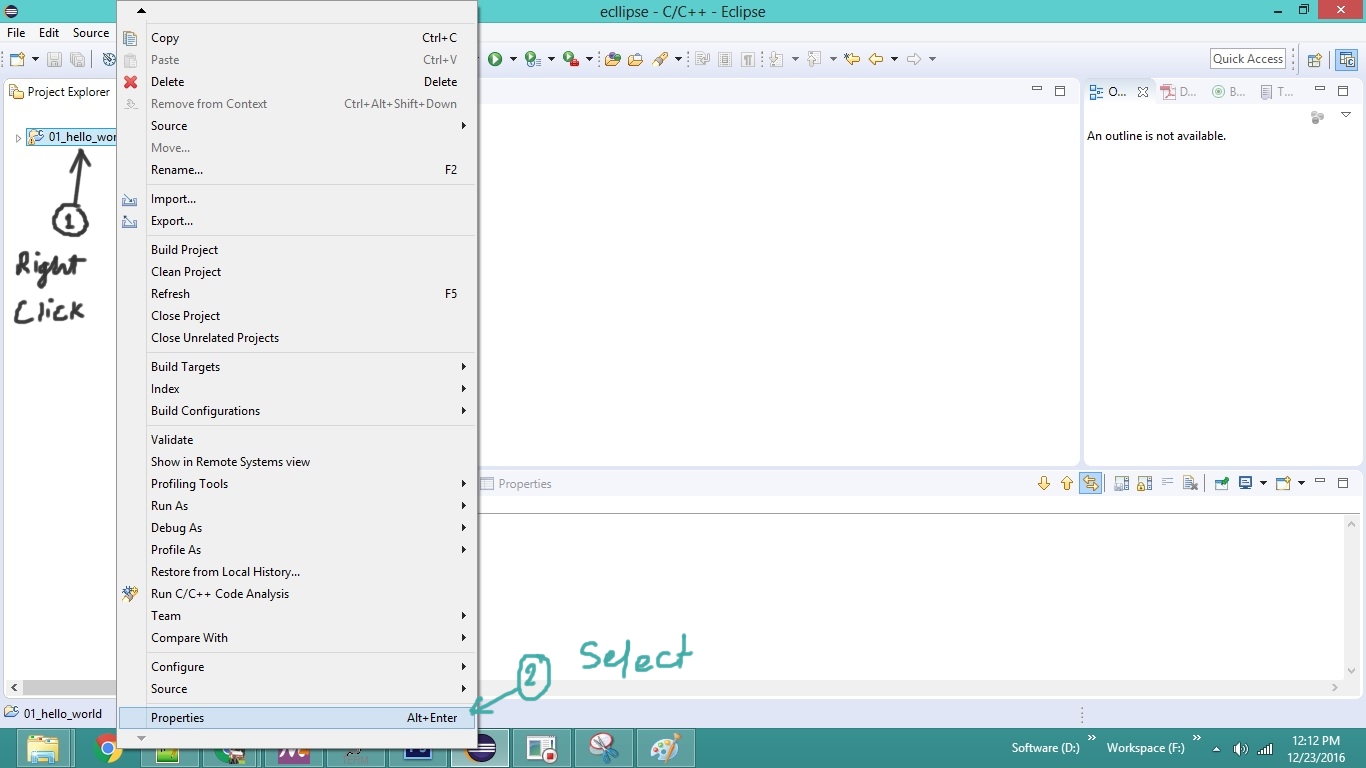The height and width of the screenshot is (768, 1366).
Task: Select Properties from the context menu
Action: [178, 718]
